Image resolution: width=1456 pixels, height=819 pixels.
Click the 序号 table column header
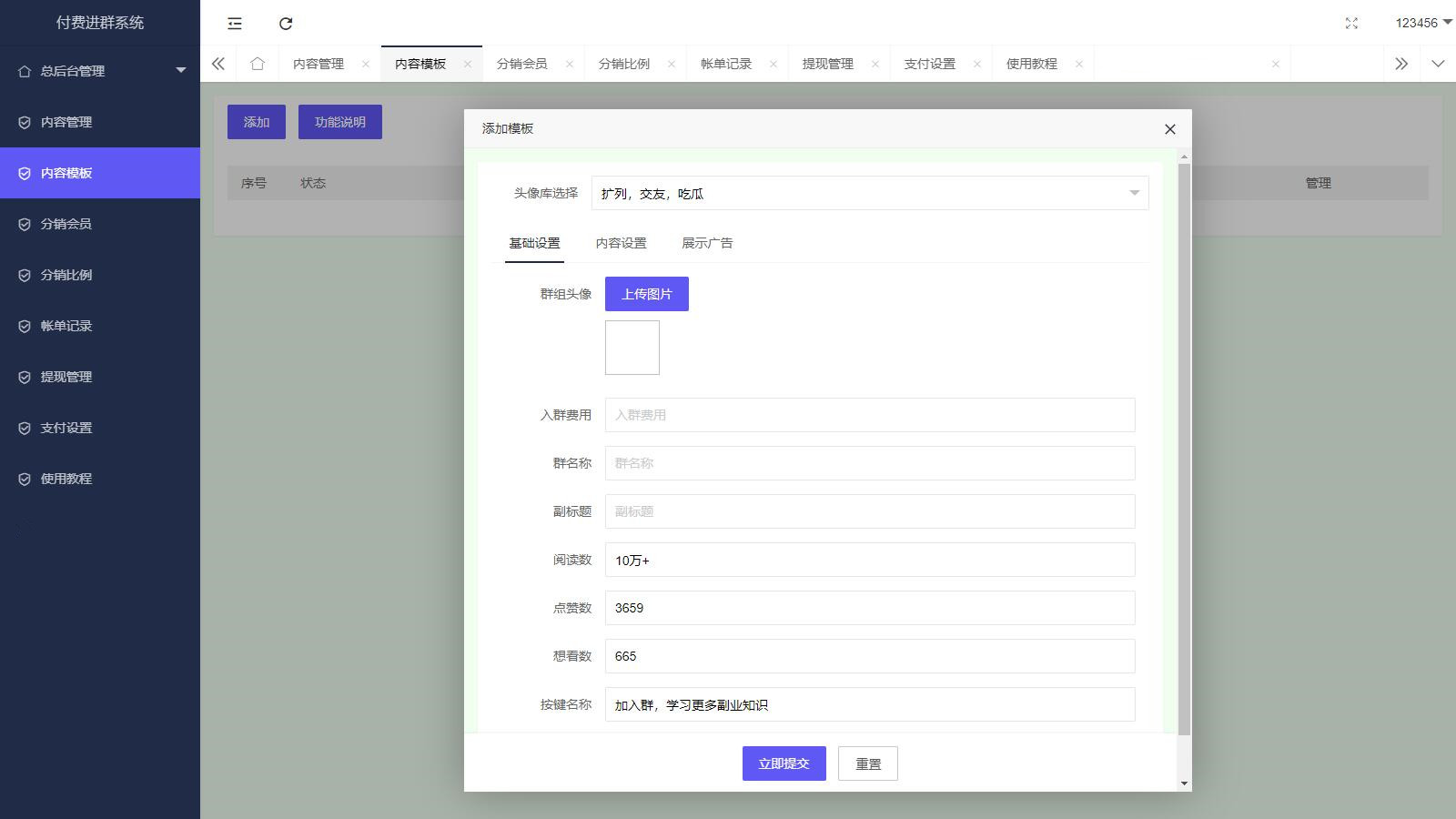click(x=254, y=183)
